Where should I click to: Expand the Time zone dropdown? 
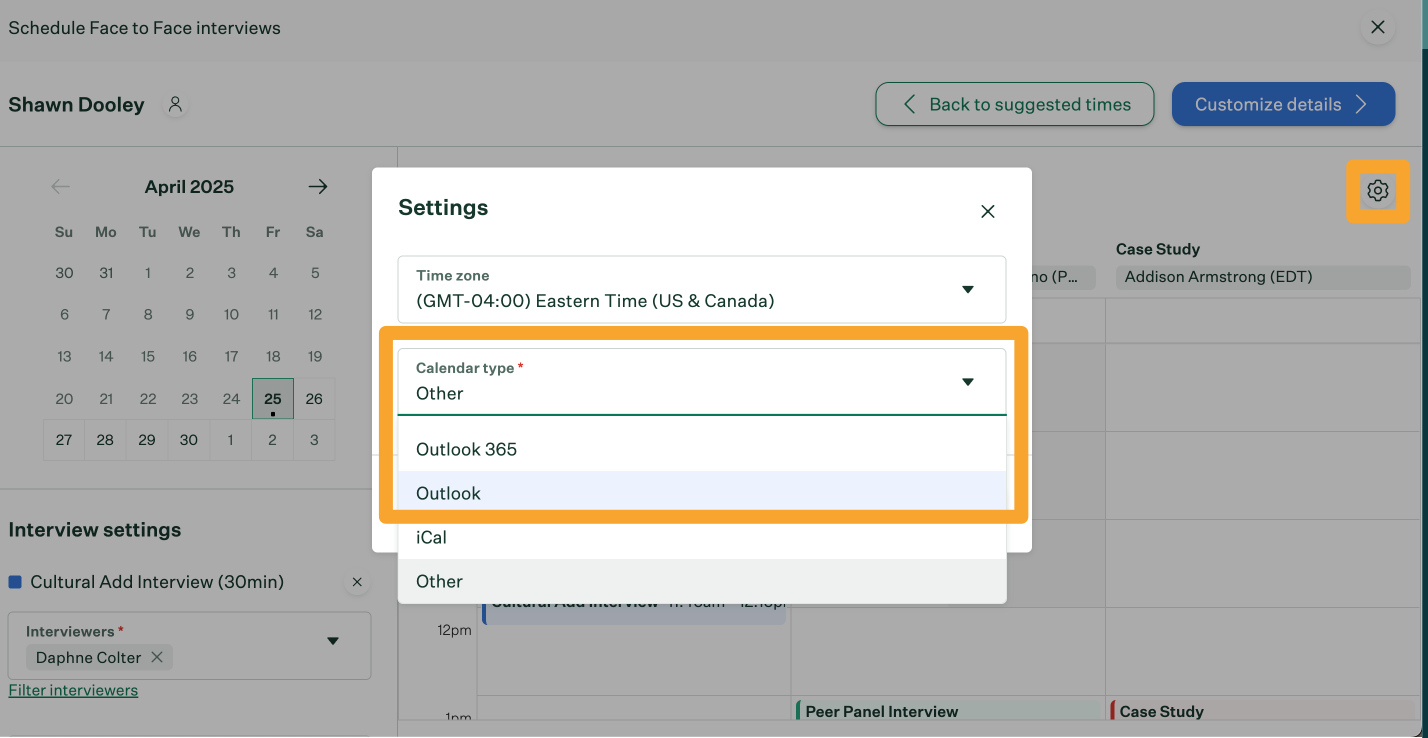[967, 289]
